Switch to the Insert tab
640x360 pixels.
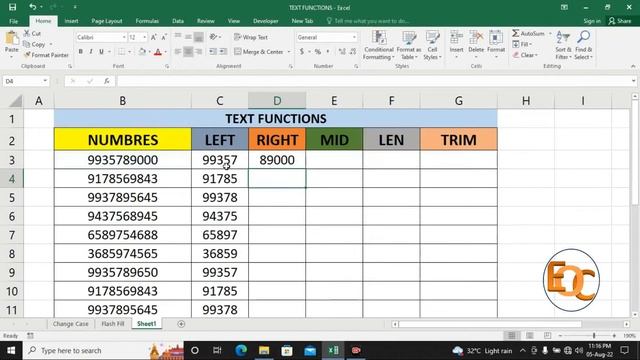[x=71, y=21]
